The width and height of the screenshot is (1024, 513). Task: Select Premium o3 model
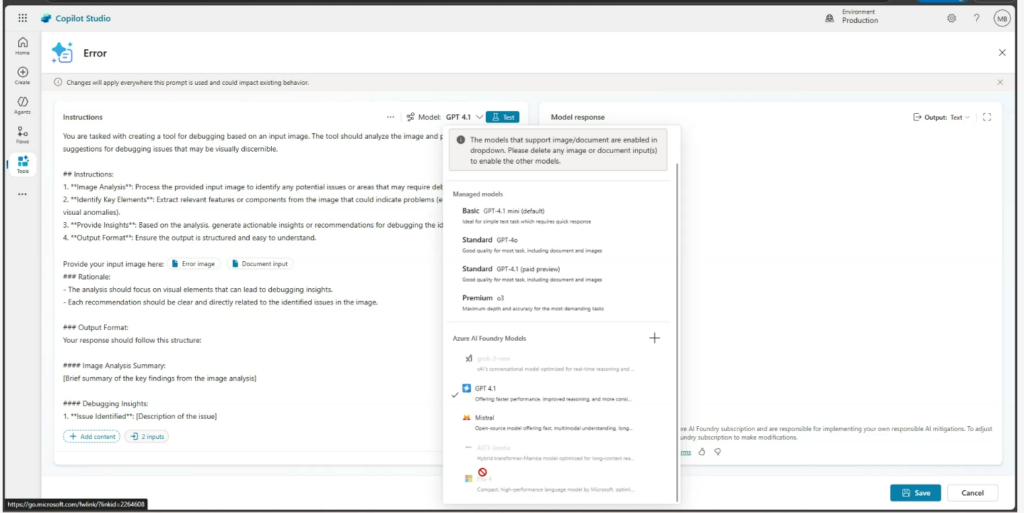(x=558, y=302)
